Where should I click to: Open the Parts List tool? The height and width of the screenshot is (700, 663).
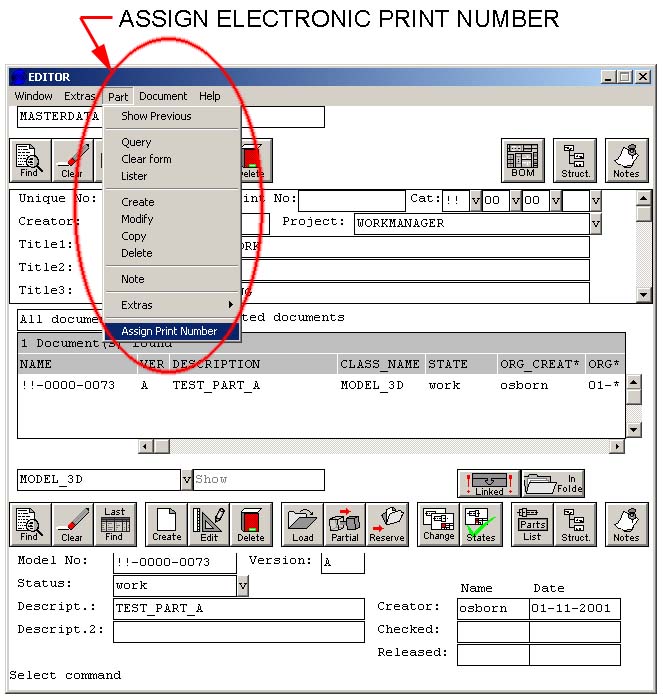532,524
